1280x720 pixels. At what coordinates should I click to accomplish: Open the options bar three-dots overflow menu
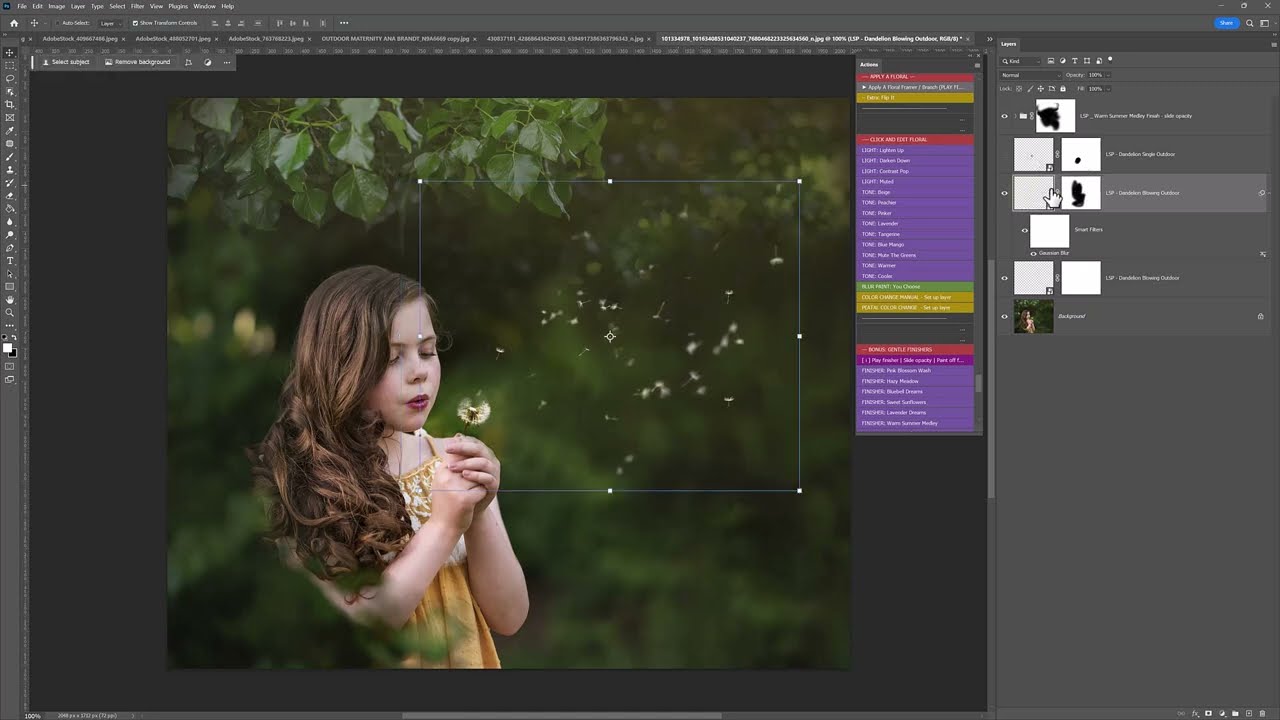click(x=344, y=23)
